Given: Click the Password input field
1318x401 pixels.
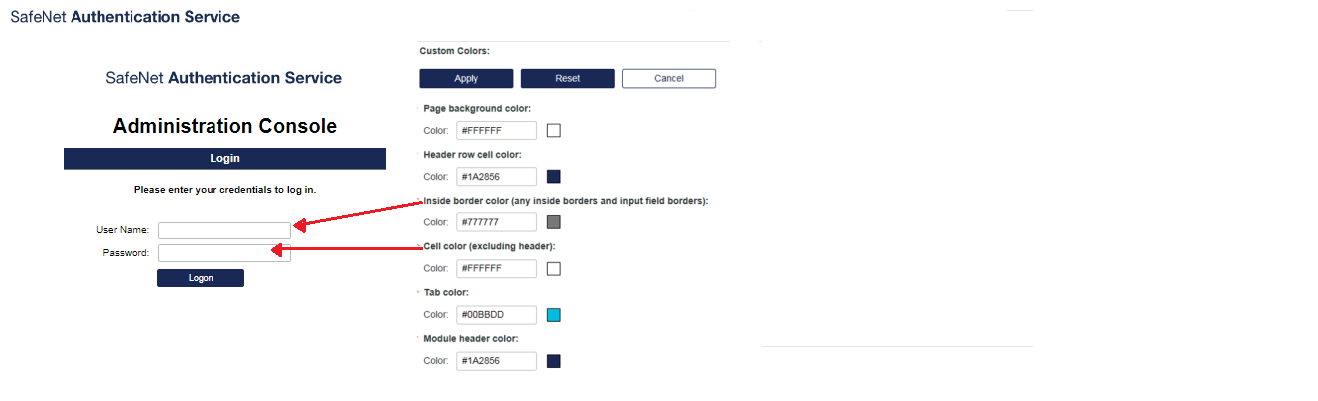Looking at the screenshot, I should click(224, 253).
